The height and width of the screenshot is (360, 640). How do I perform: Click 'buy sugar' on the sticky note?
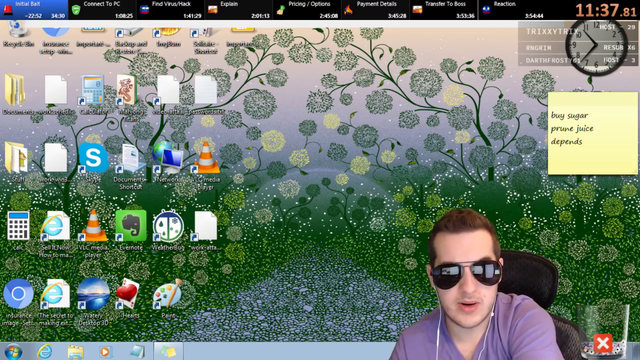pos(569,116)
